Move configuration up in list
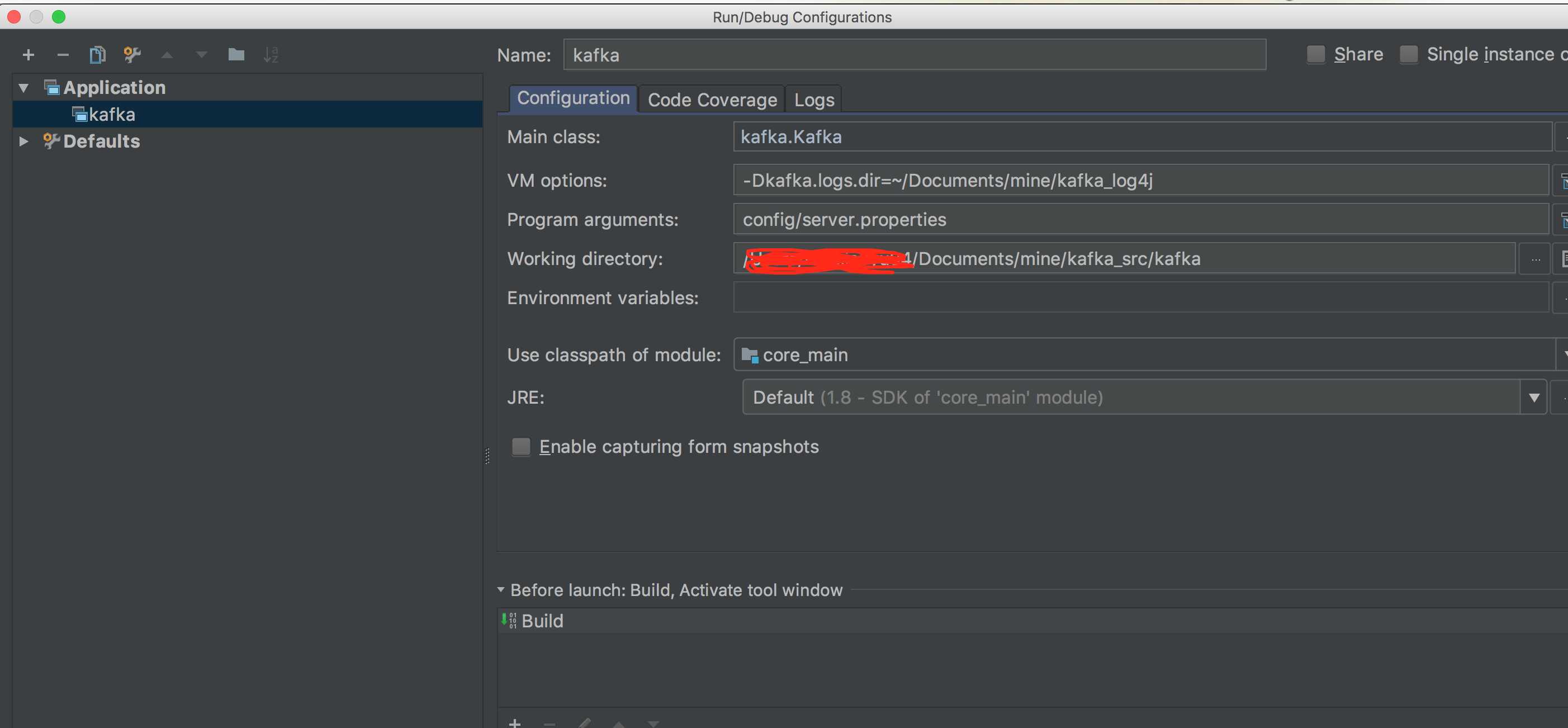Image resolution: width=1568 pixels, height=728 pixels. 167,55
